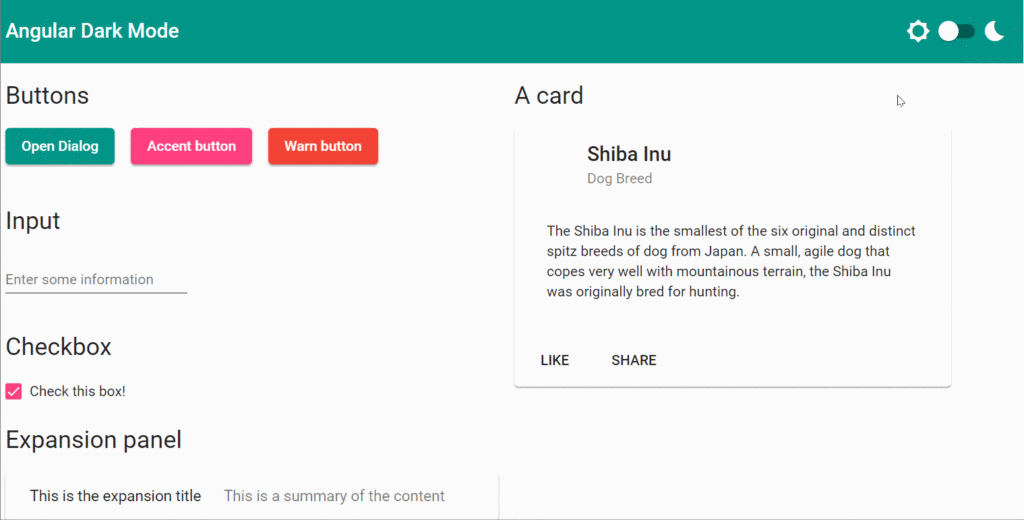Click the 'Buttons' section heading

(x=47, y=96)
